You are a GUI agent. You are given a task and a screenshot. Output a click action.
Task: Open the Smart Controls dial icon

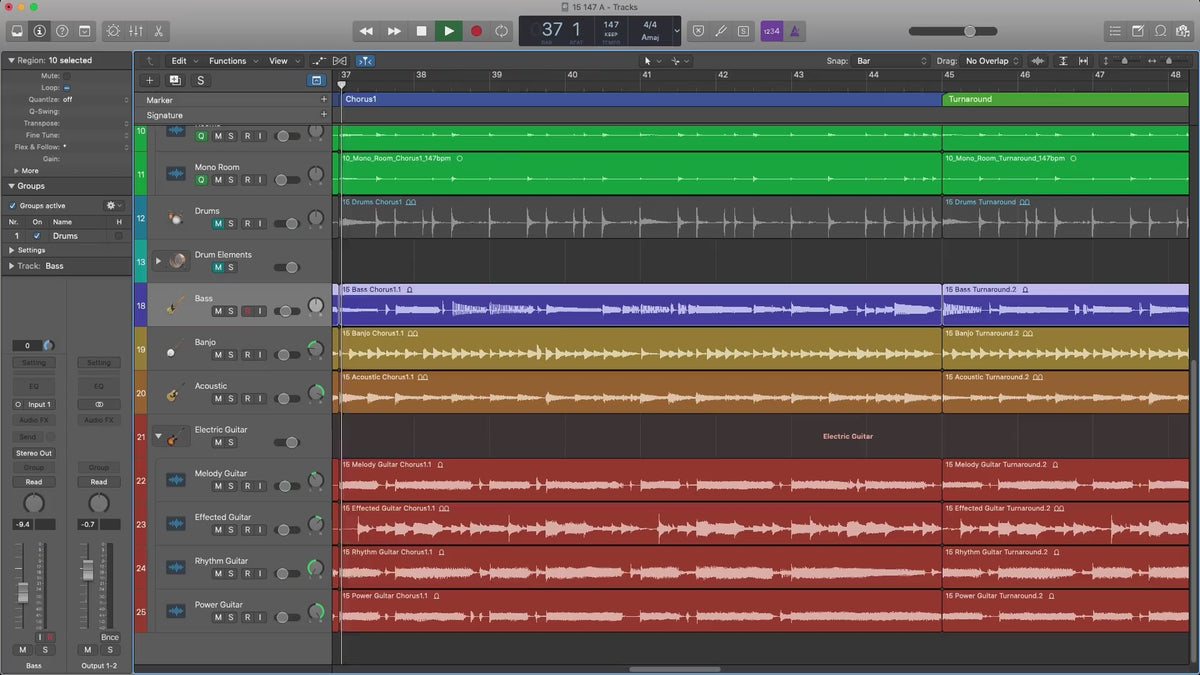tap(112, 31)
